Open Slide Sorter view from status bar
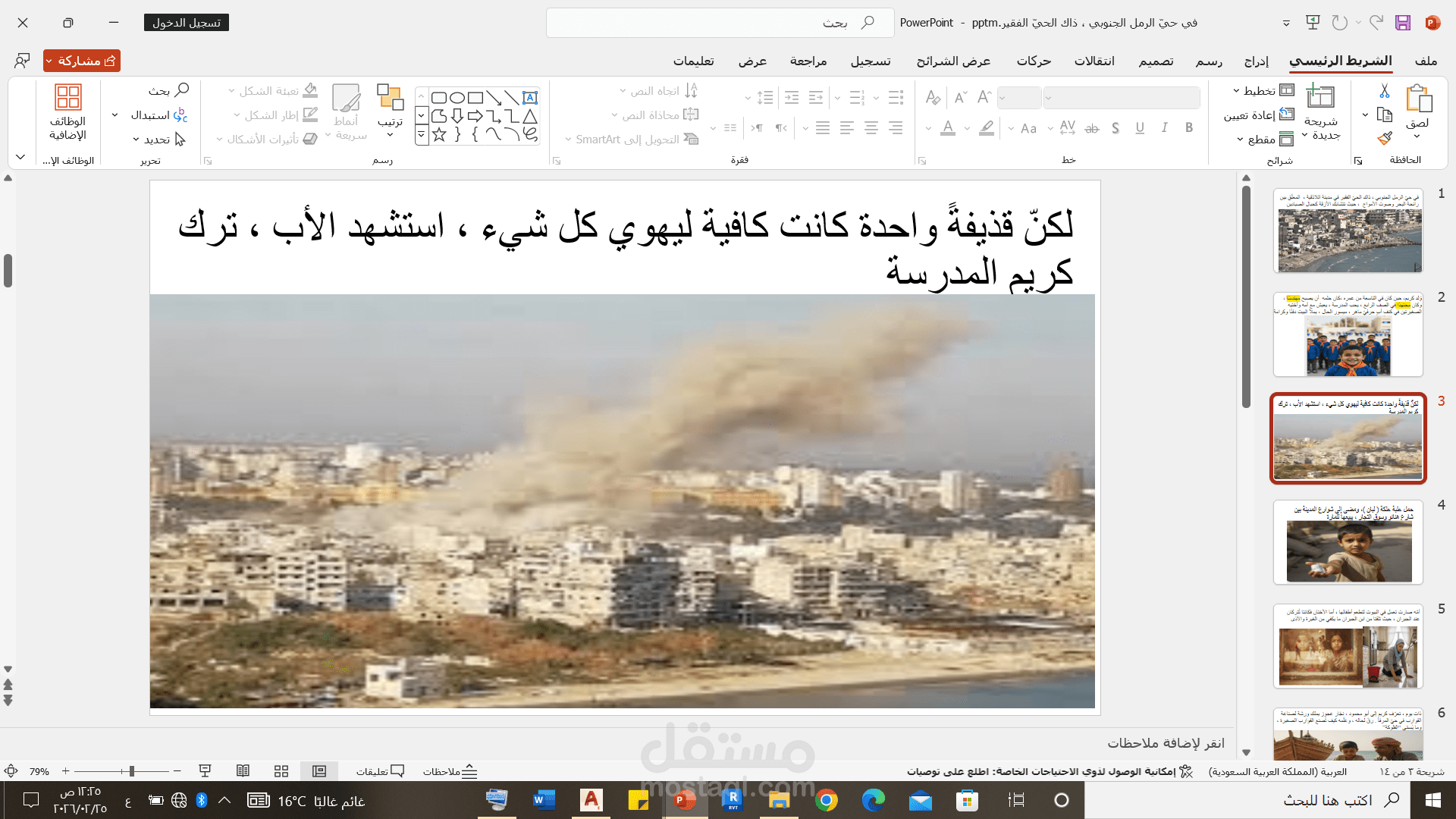 tap(281, 771)
